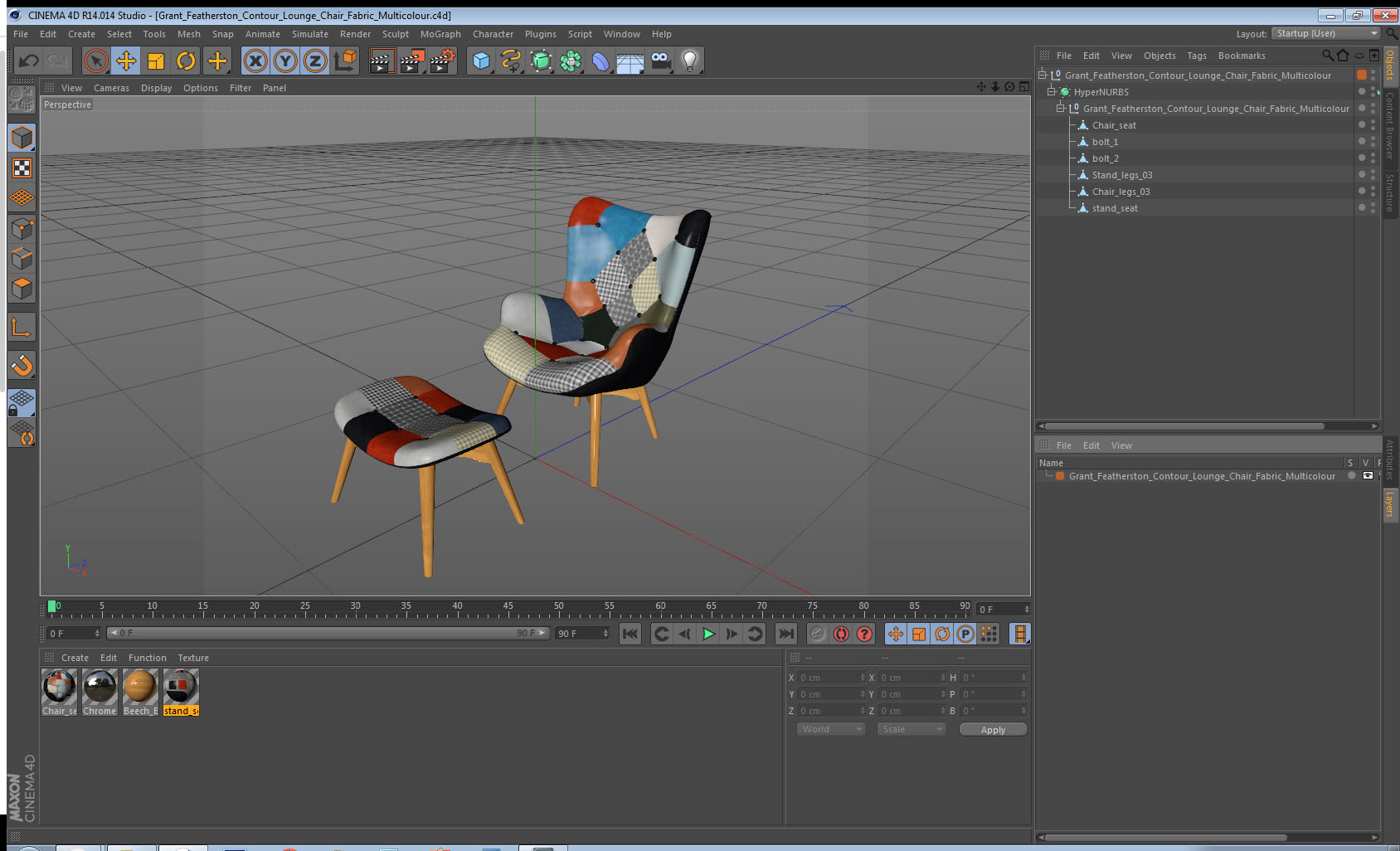Add a Camera object
The width and height of the screenshot is (1400, 851).
tap(660, 61)
